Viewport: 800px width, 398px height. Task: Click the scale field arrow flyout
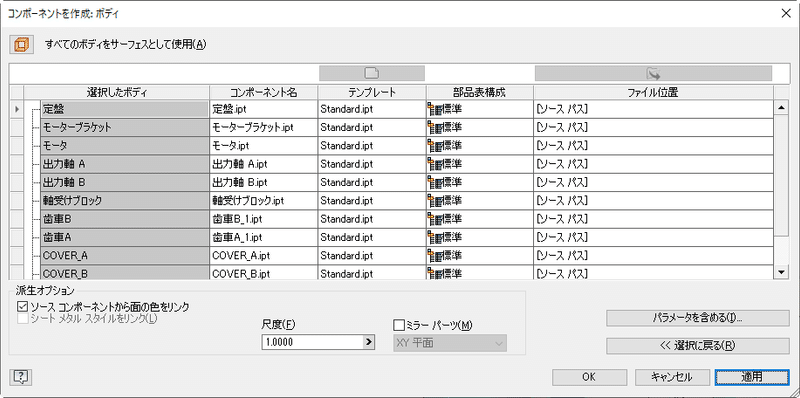tap(369, 342)
